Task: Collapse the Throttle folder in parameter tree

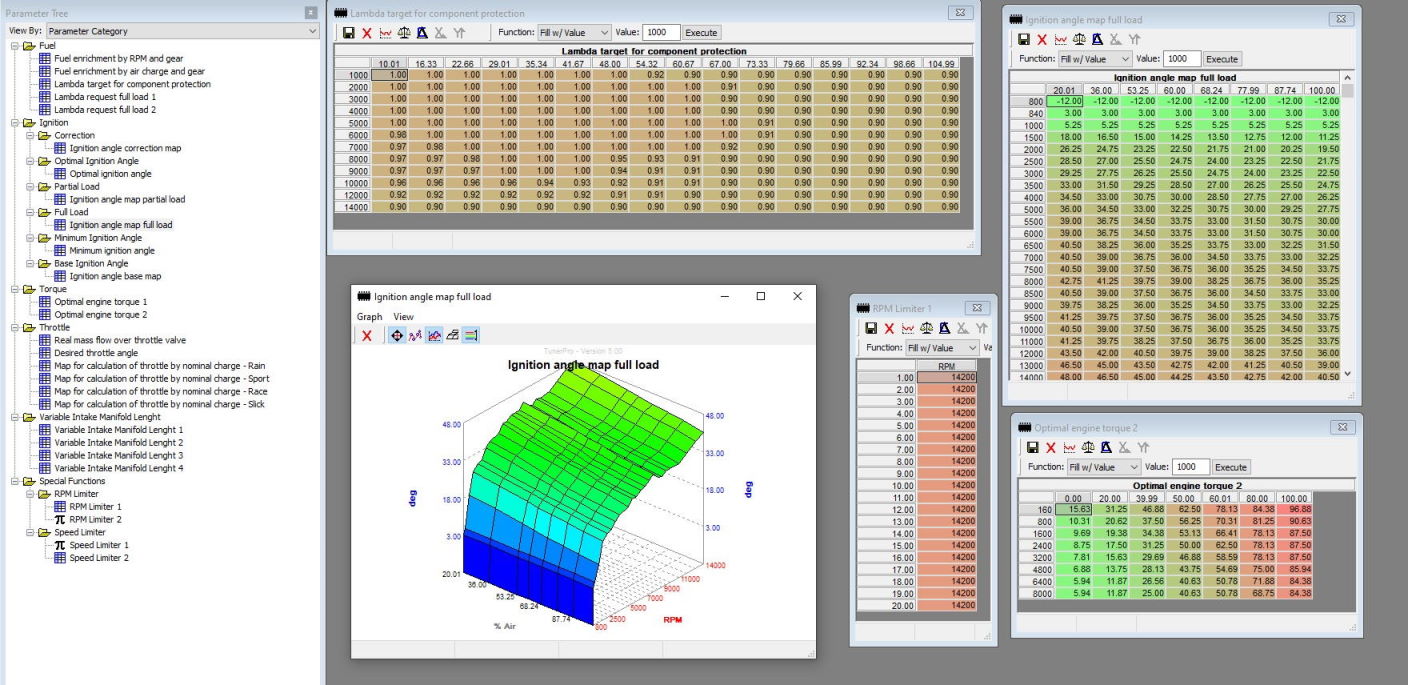Action: tap(15, 327)
